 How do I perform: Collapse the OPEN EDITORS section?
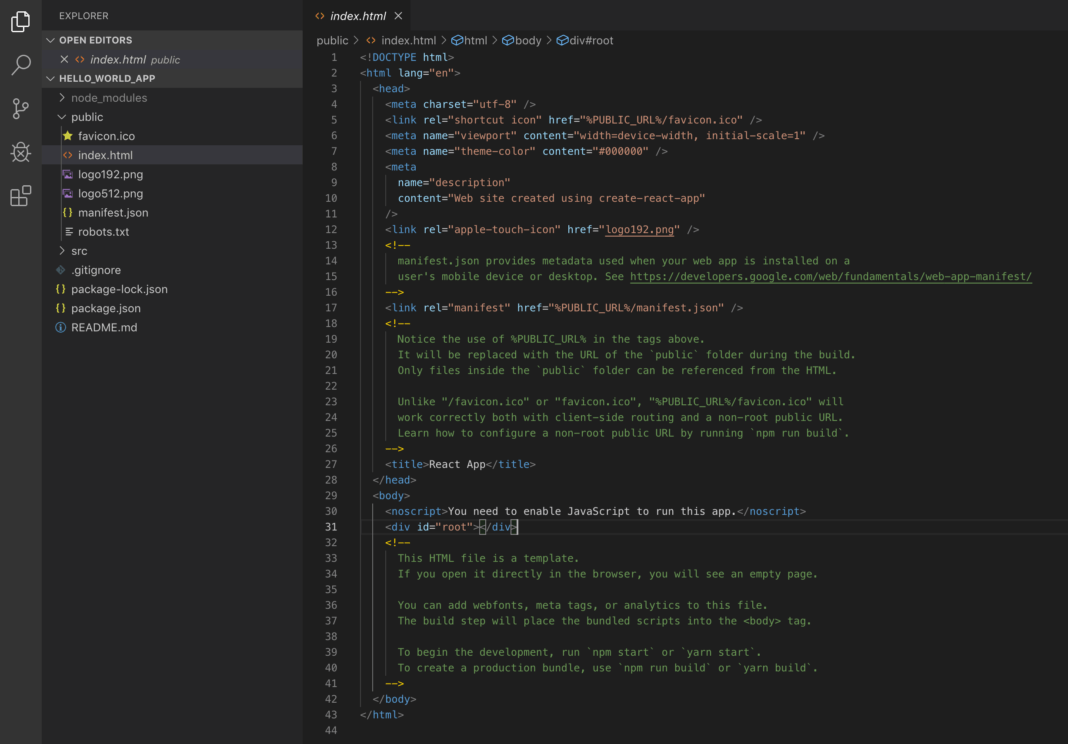click(x=49, y=40)
